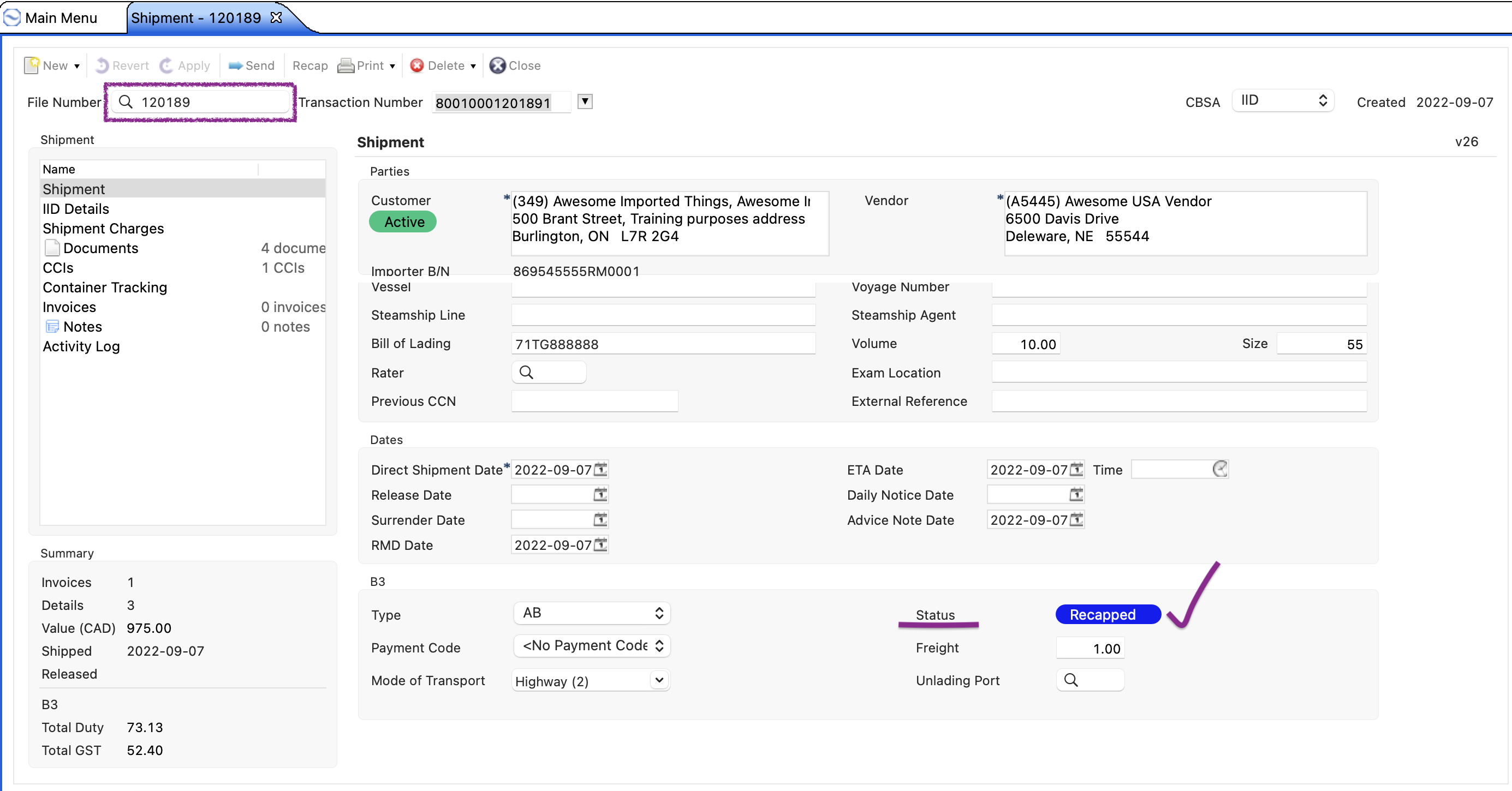1512x791 pixels.
Task: Click the Volume field
Action: click(1026, 343)
